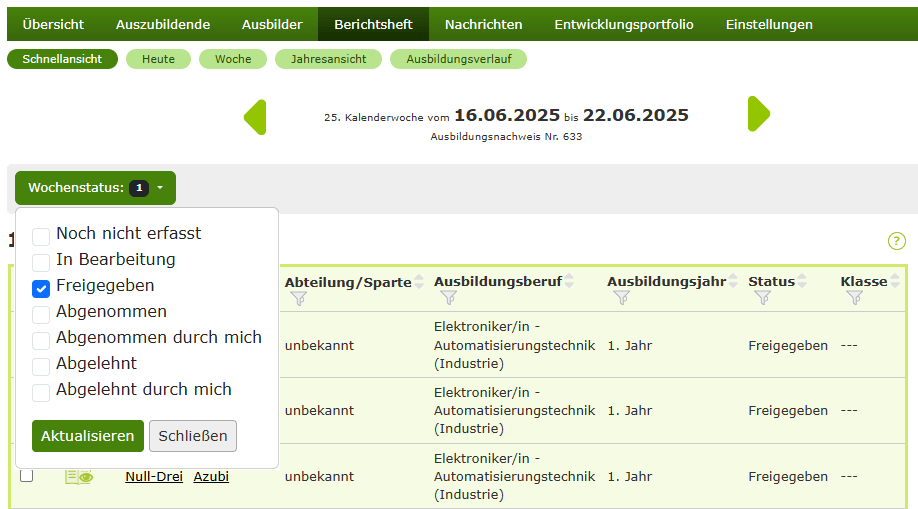918x509 pixels.
Task: Switch to Ausbildungsverlauf view
Action: point(458,59)
